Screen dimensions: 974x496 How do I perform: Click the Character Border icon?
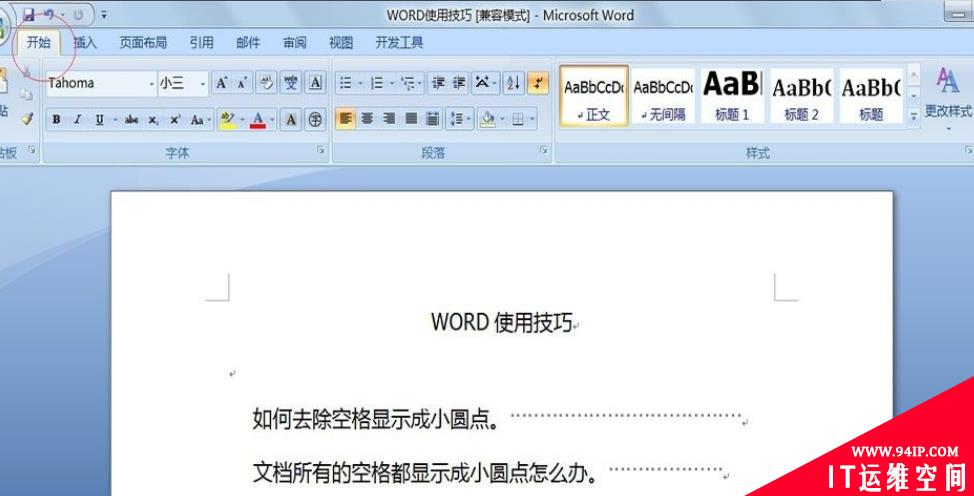pyautogui.click(x=316, y=83)
